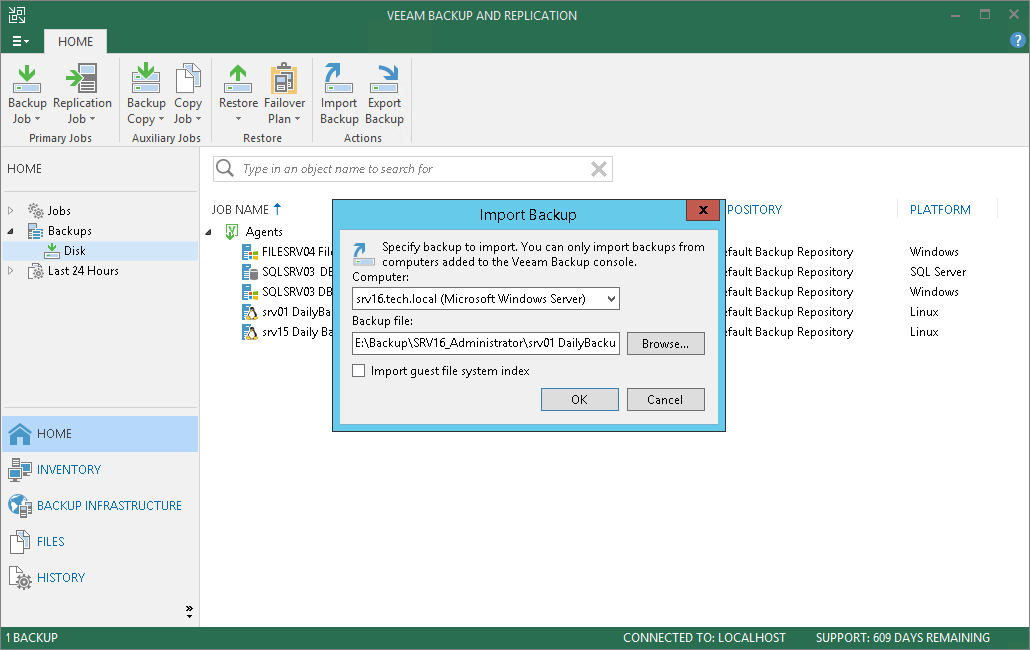Click the Backup file path field
The height and width of the screenshot is (650, 1030).
tap(485, 343)
